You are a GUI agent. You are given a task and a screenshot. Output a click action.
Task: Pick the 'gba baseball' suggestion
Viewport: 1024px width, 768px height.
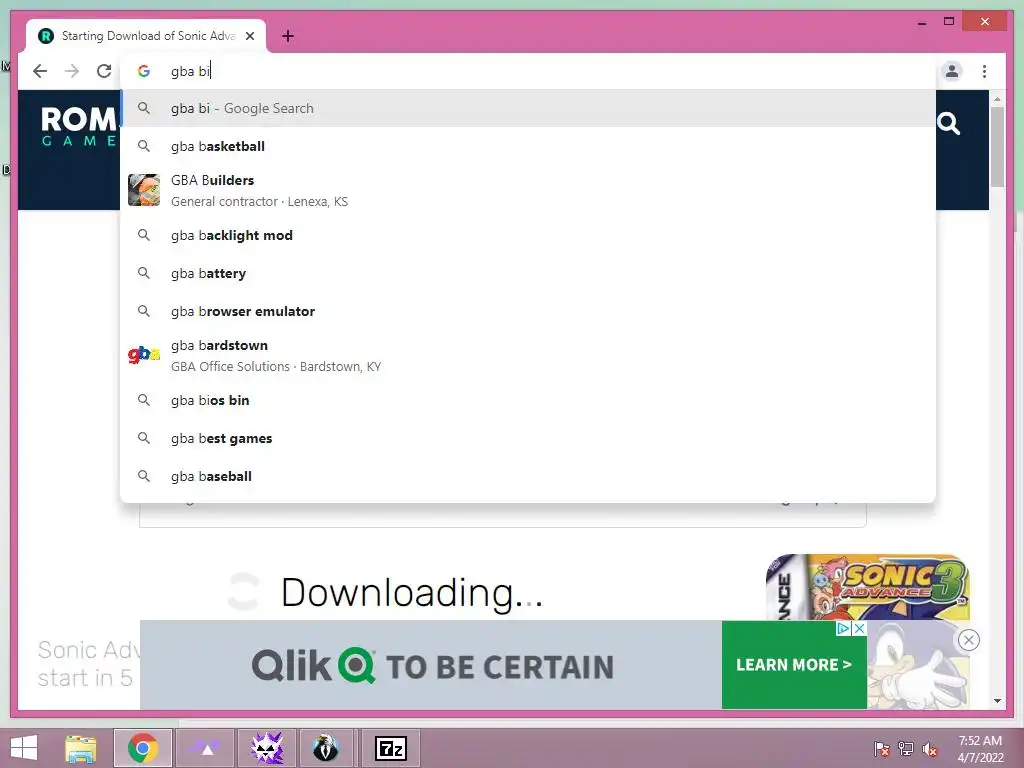tap(528, 476)
